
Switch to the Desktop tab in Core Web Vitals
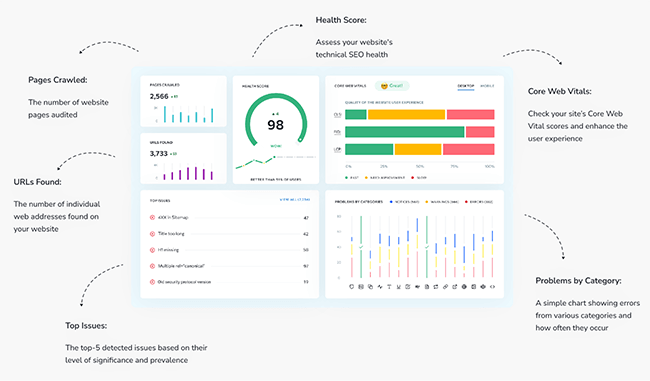[466, 86]
